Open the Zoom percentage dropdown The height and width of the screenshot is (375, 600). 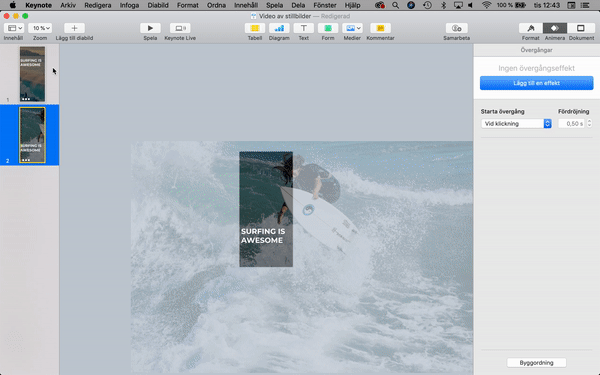point(40,28)
